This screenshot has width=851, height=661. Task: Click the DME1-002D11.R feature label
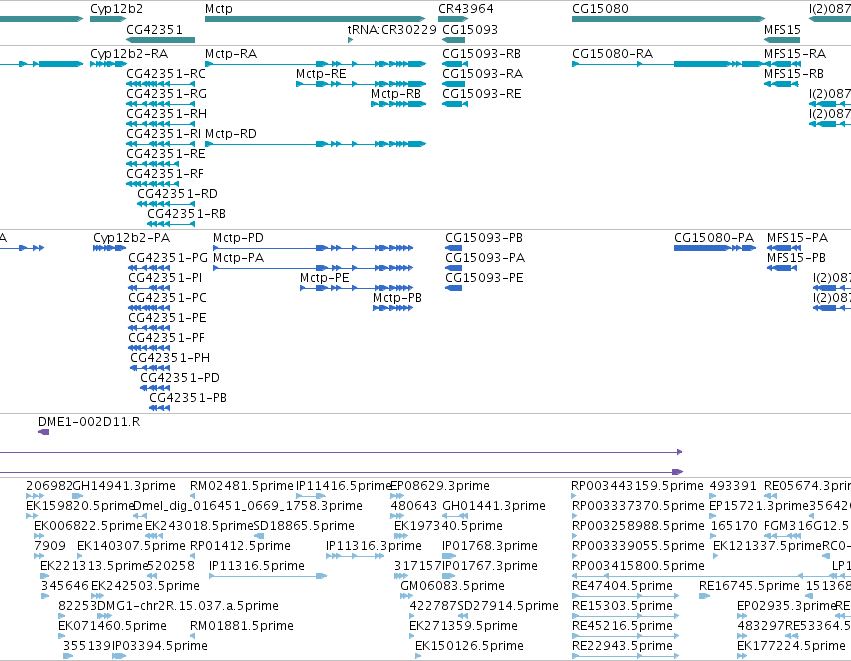pos(89,422)
